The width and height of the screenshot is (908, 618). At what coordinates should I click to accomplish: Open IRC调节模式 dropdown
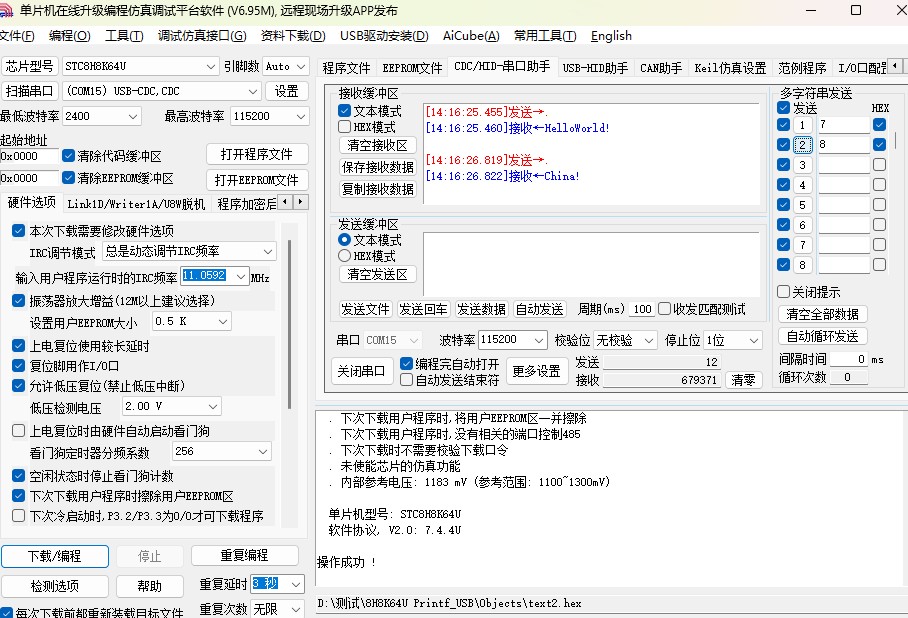click(x=268, y=251)
